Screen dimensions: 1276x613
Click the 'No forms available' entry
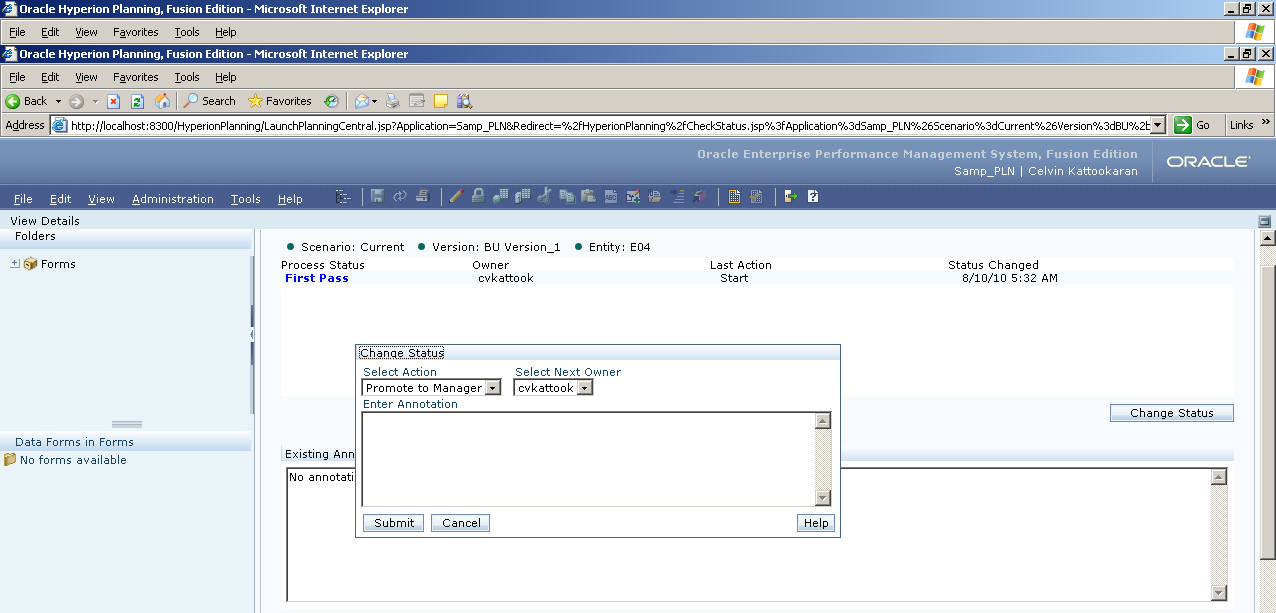coord(73,460)
